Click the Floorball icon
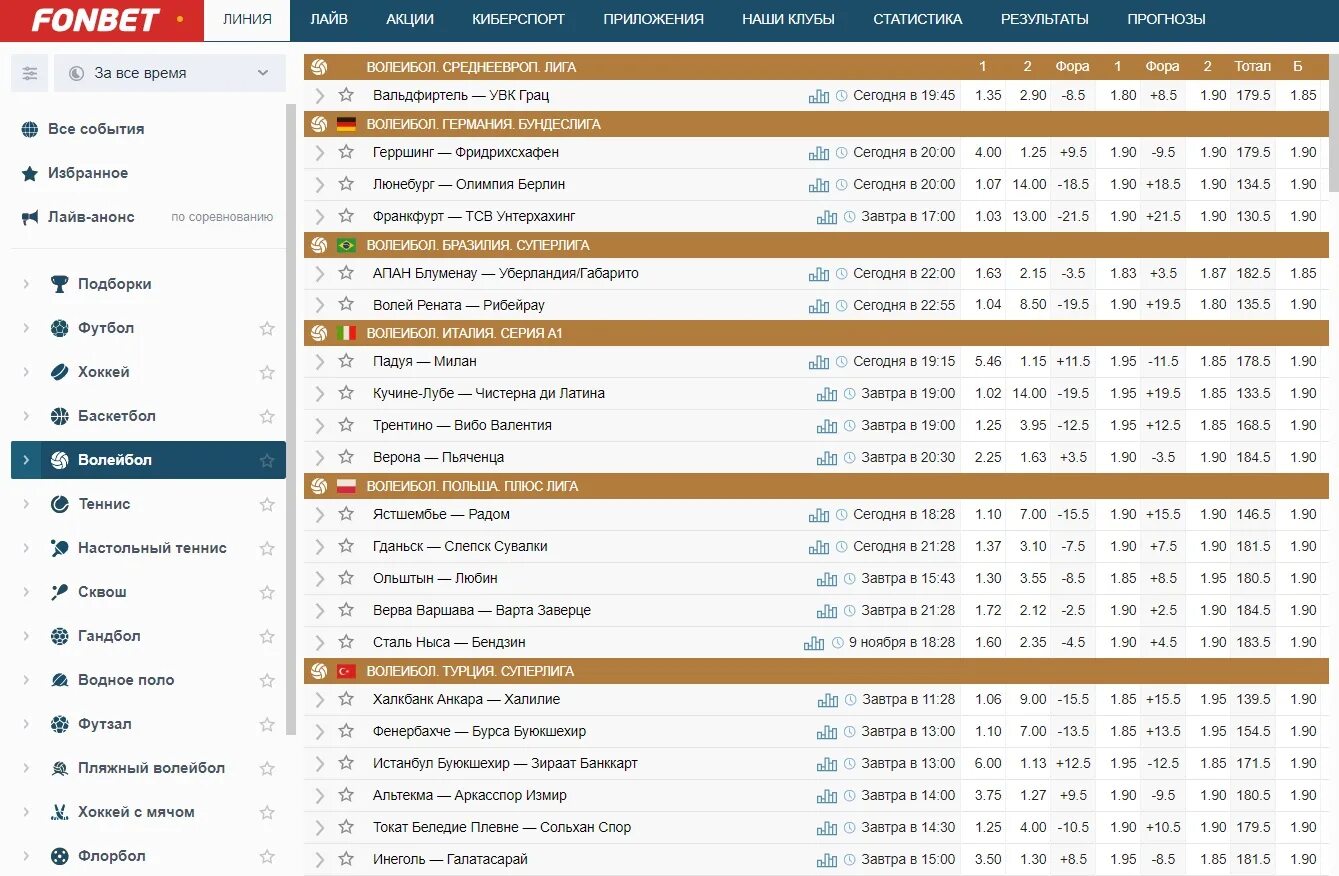Screen dimensions: 1339x876 pos(60,856)
